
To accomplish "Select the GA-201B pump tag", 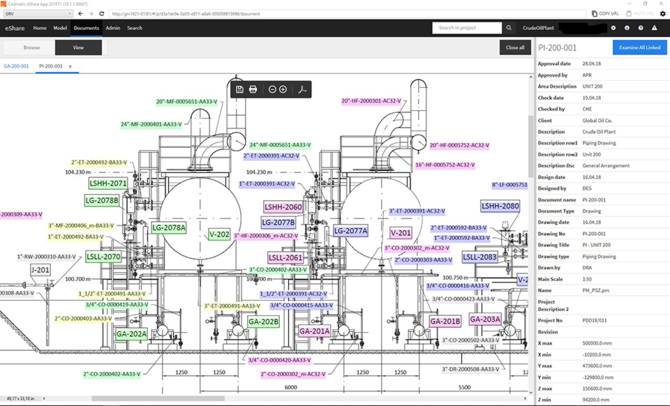I will click(x=445, y=321).
